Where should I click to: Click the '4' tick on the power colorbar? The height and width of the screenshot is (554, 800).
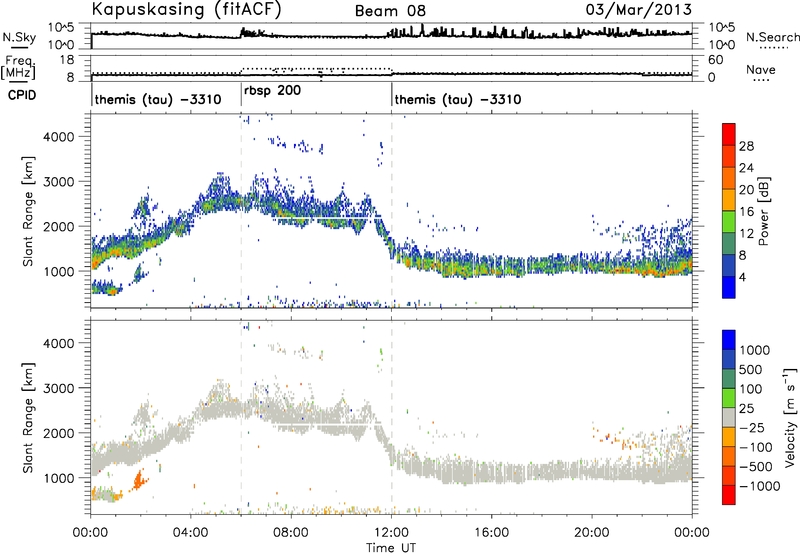point(743,278)
